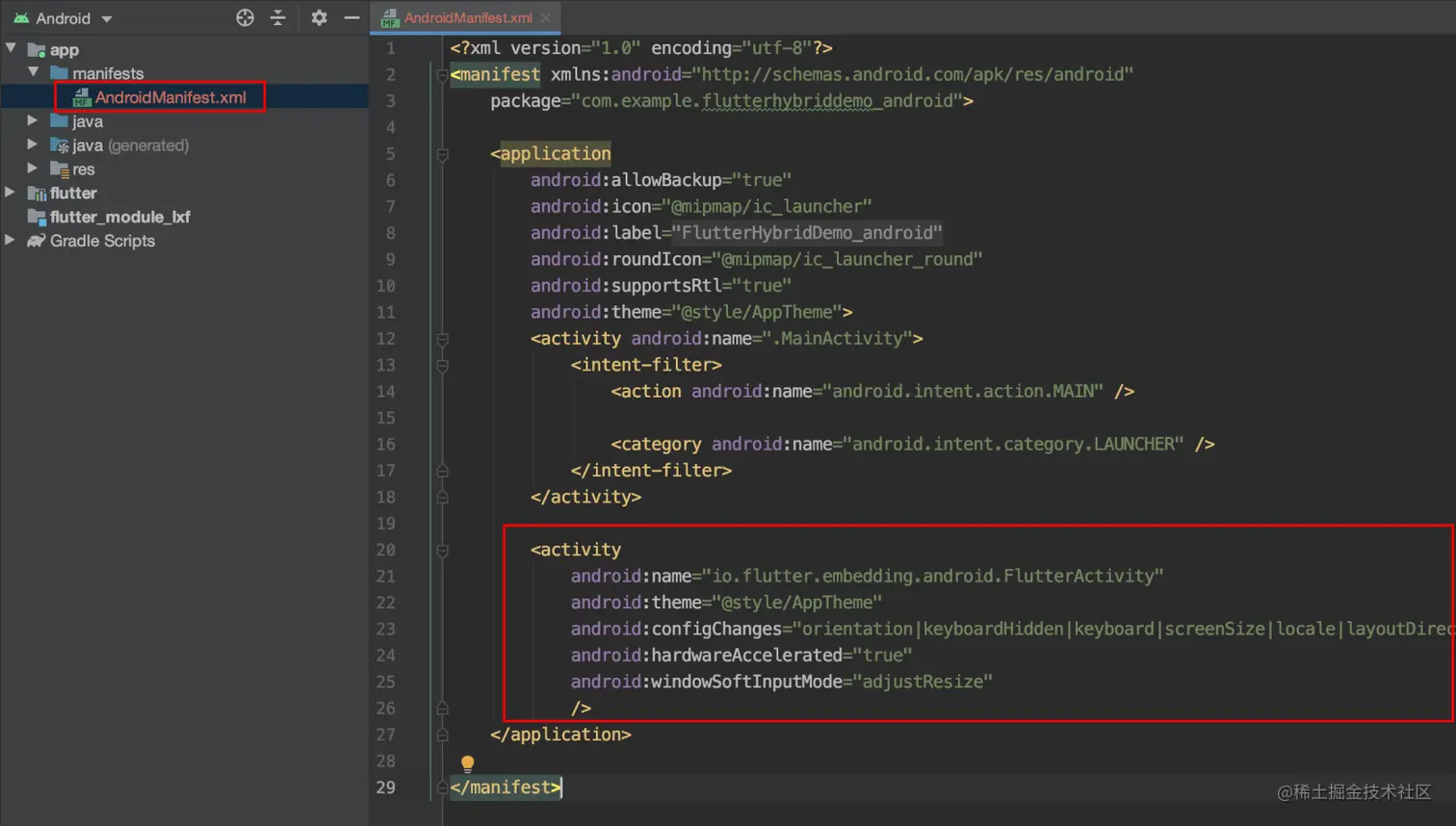The height and width of the screenshot is (826, 1456).
Task: Select the AndroidManifest.xml editor tab
Action: pos(467,17)
